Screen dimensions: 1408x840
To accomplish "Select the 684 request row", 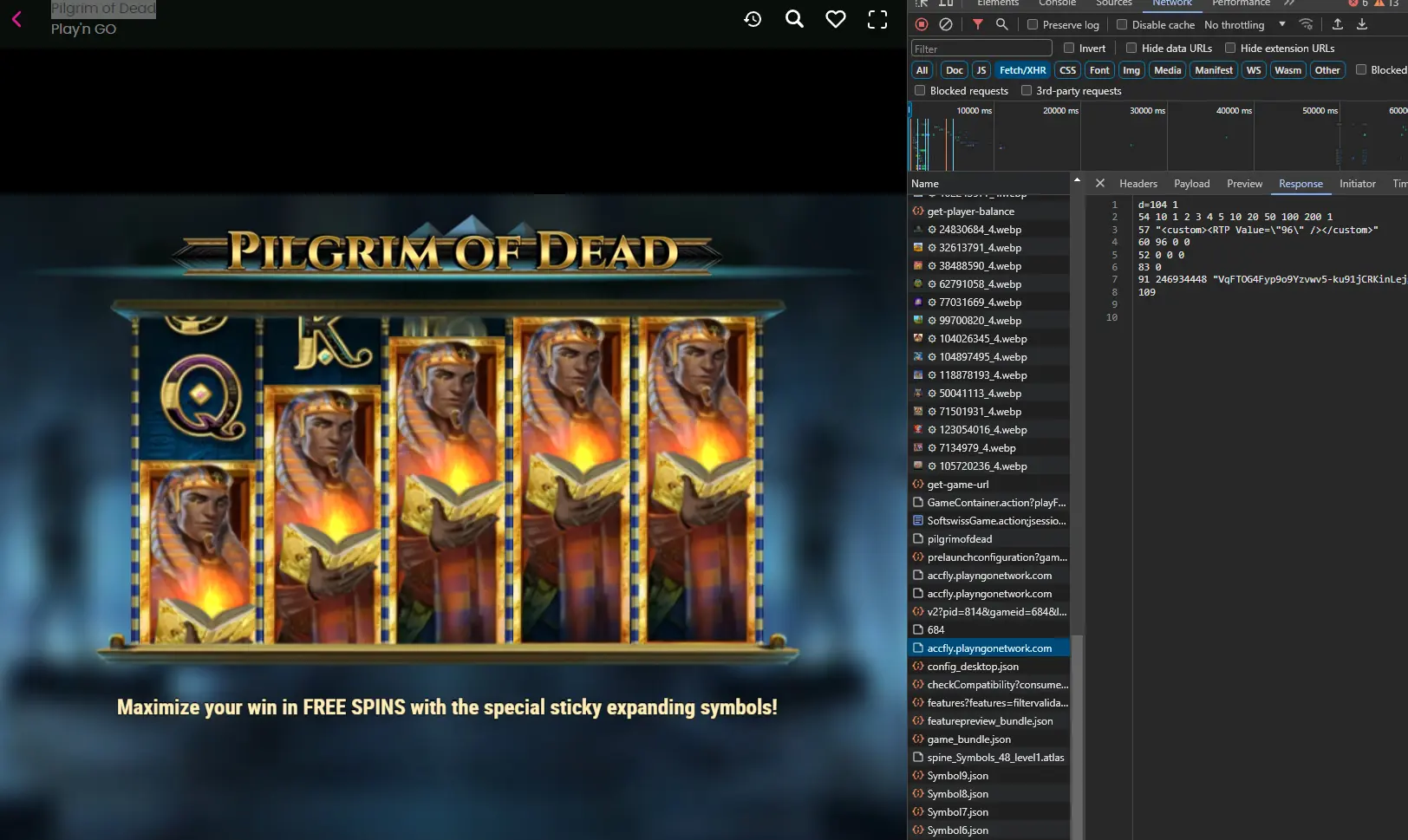I will [988, 630].
